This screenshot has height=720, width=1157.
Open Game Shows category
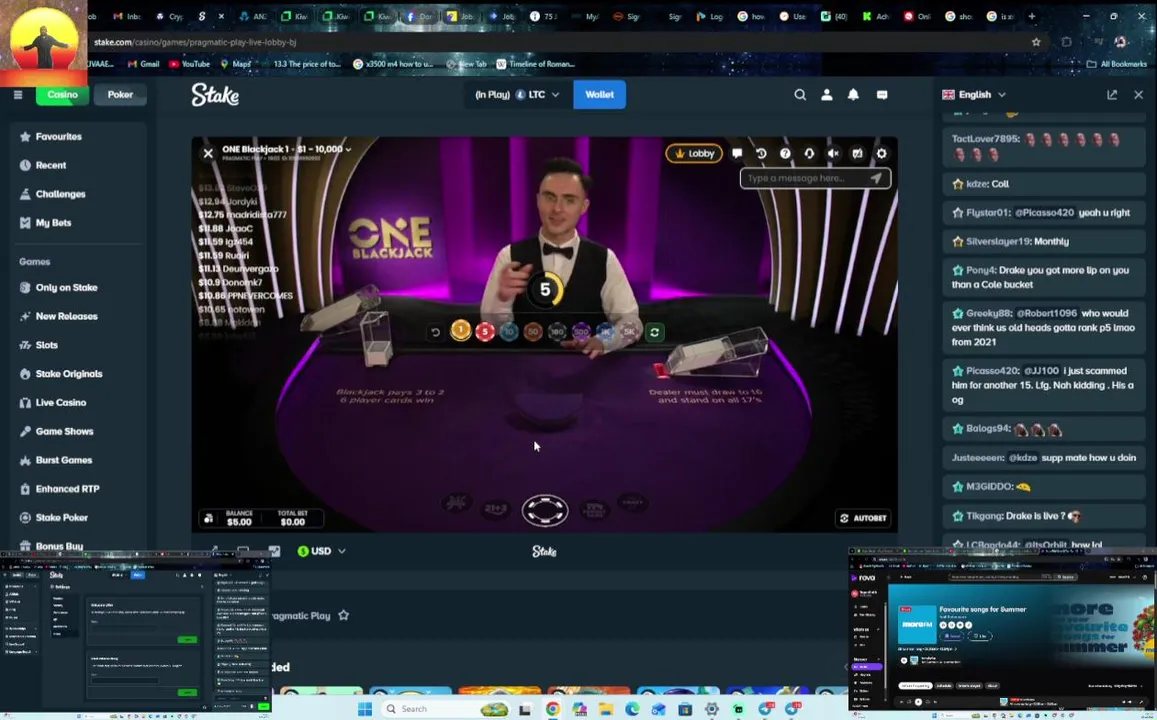click(x=64, y=432)
